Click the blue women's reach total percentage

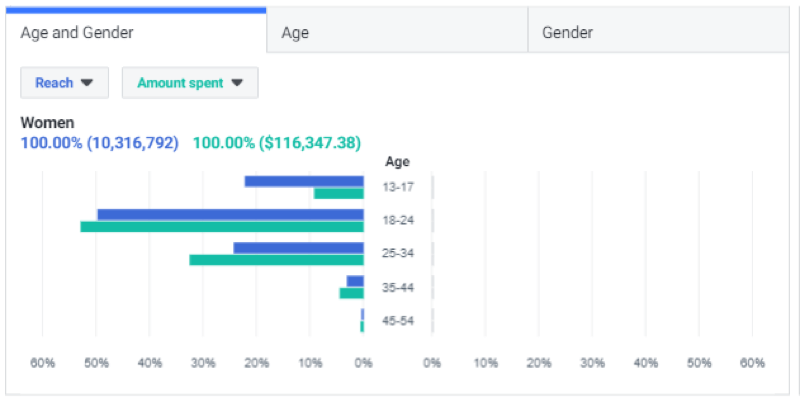pyautogui.click(x=99, y=143)
